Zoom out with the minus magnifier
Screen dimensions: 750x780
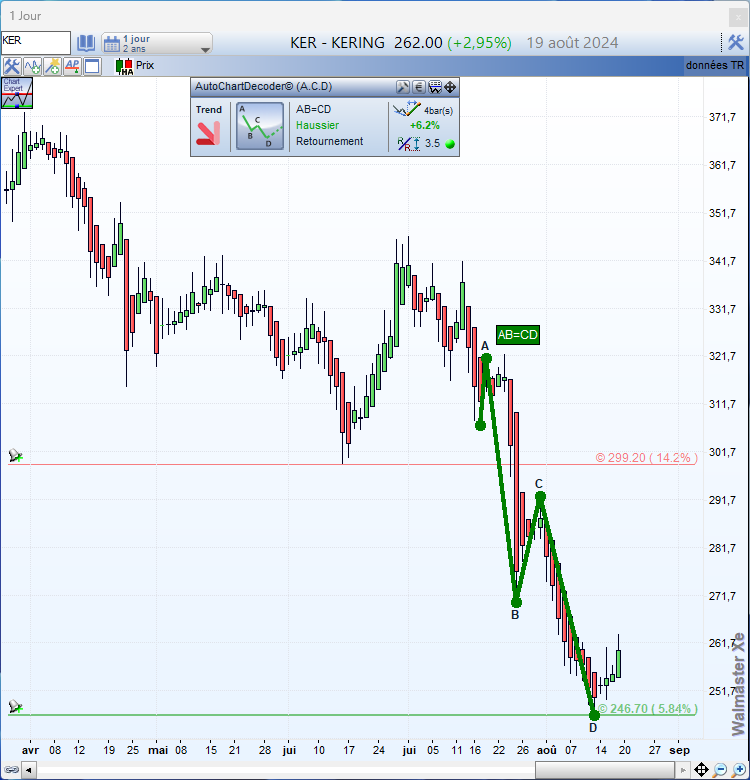point(720,770)
